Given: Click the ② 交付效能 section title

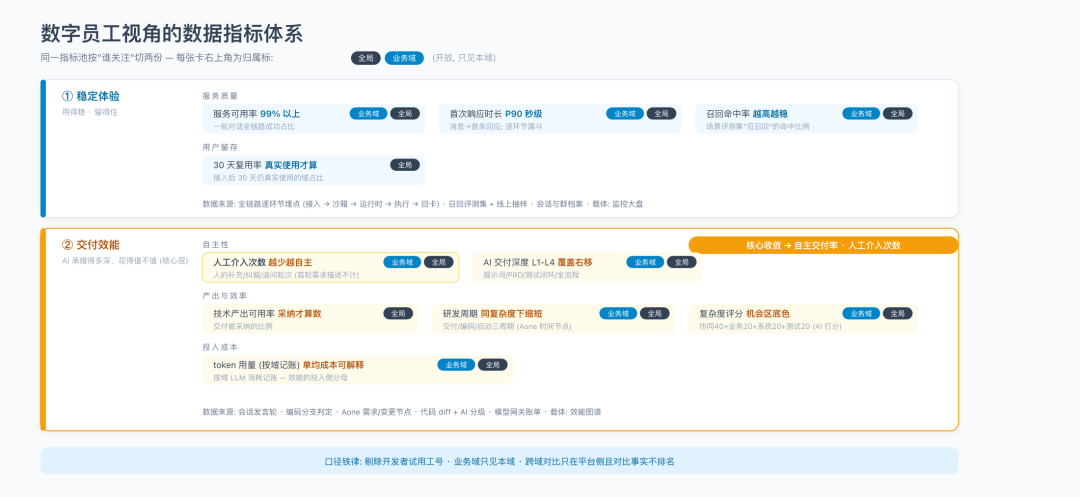Looking at the screenshot, I should tap(91, 244).
